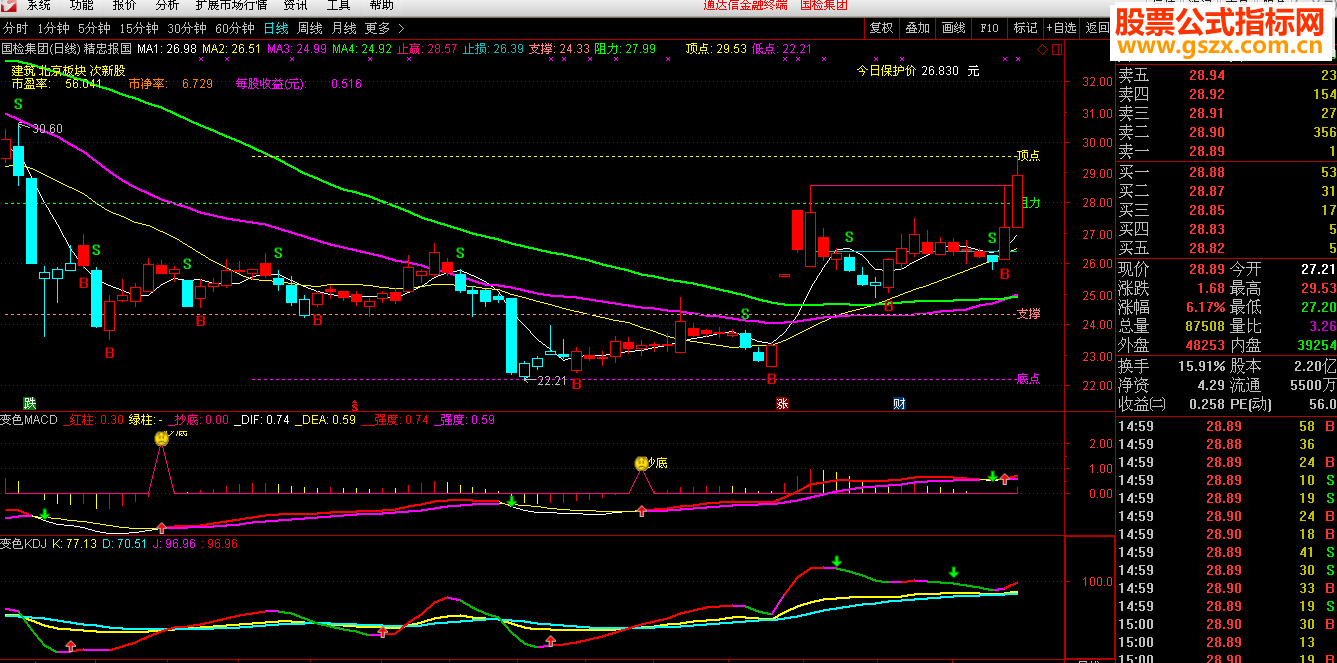Click the red B marker under 22.21 low
1337x663 pixels.
coord(577,384)
